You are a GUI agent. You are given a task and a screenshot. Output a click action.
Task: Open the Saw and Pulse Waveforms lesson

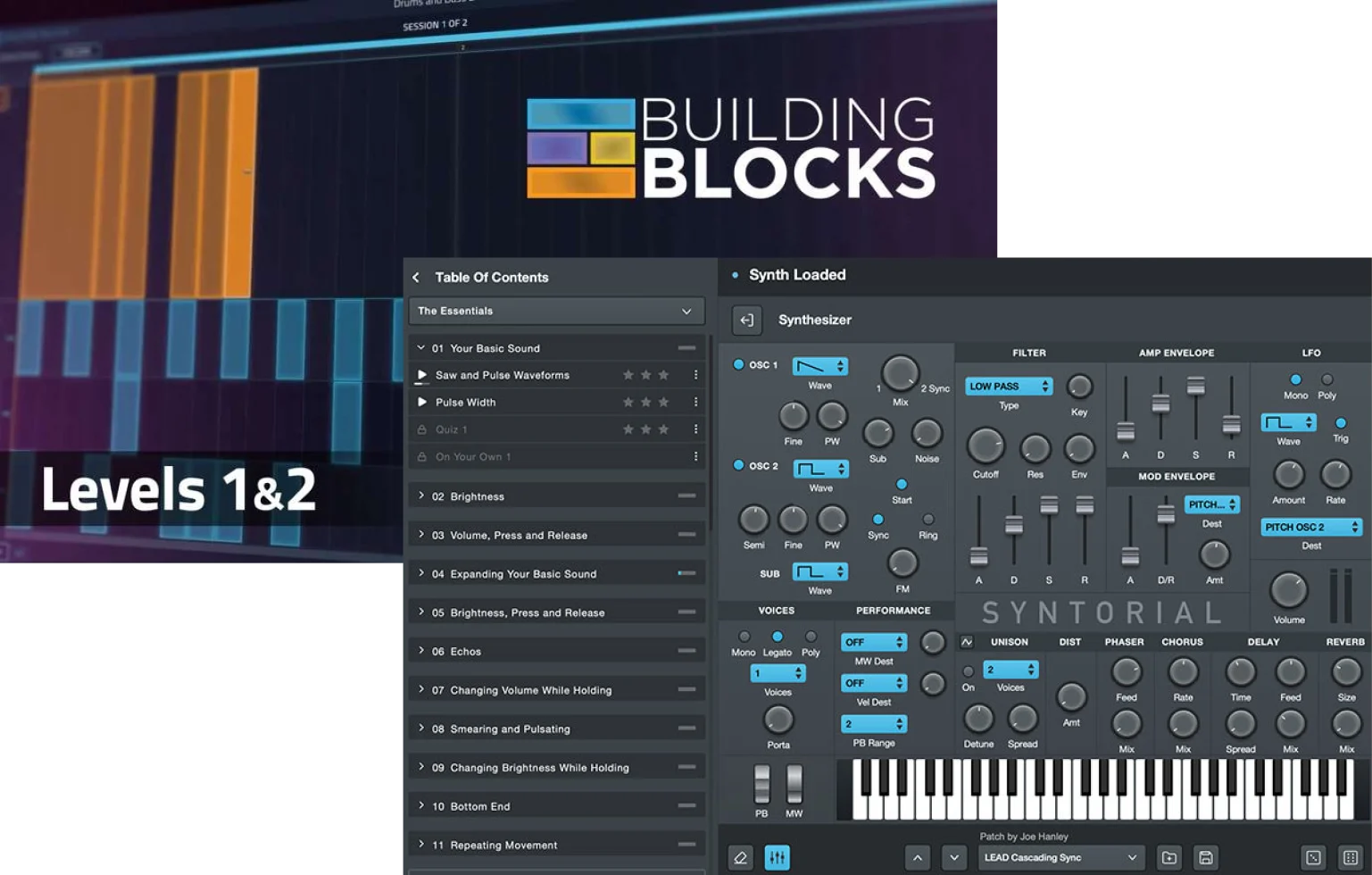pyautogui.click(x=502, y=375)
